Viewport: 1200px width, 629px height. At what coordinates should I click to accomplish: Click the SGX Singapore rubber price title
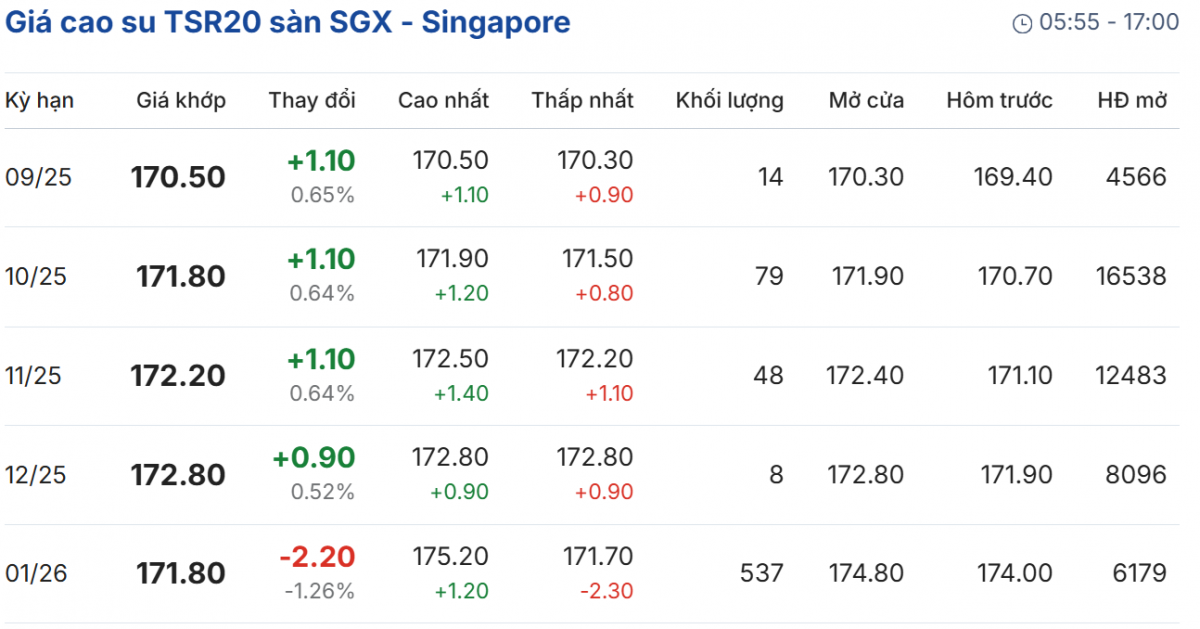tap(288, 22)
